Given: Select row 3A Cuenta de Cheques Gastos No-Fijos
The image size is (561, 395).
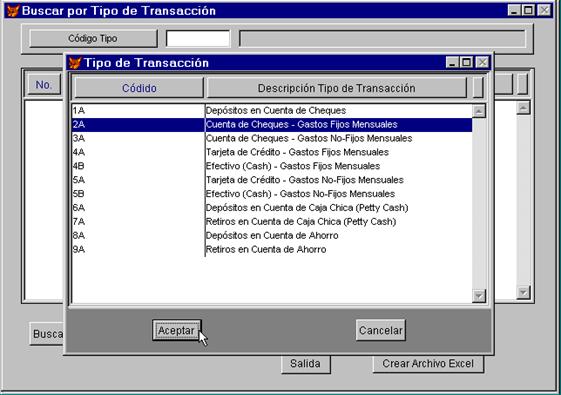Looking at the screenshot, I should point(272,138).
